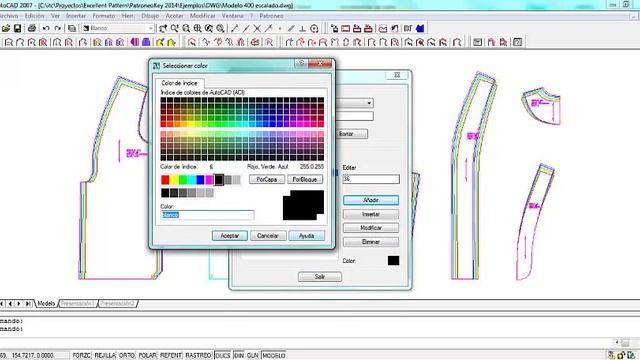The height and width of the screenshot is (360, 640).
Task: Toggle REFENT object snap in status bar
Action: (171, 356)
